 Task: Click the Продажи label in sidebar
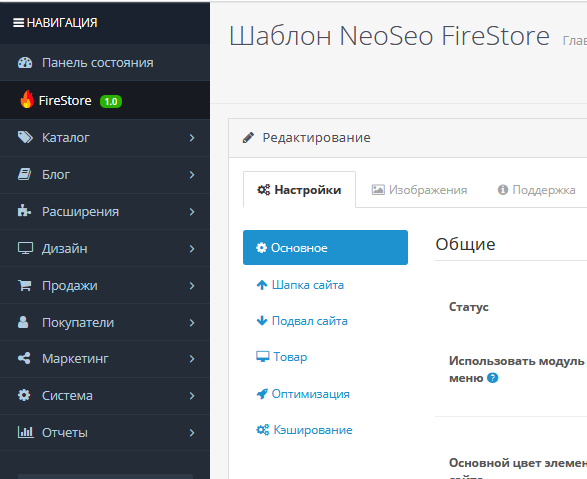70,286
